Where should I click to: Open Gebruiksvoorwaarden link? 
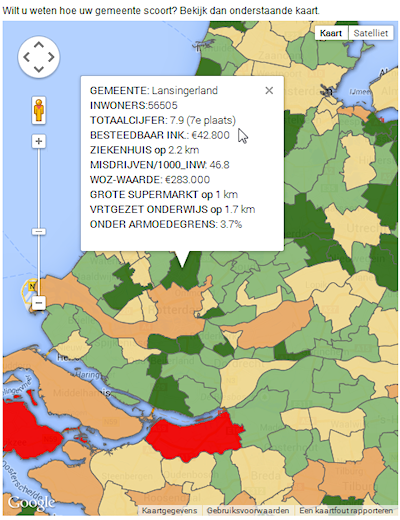(248, 510)
